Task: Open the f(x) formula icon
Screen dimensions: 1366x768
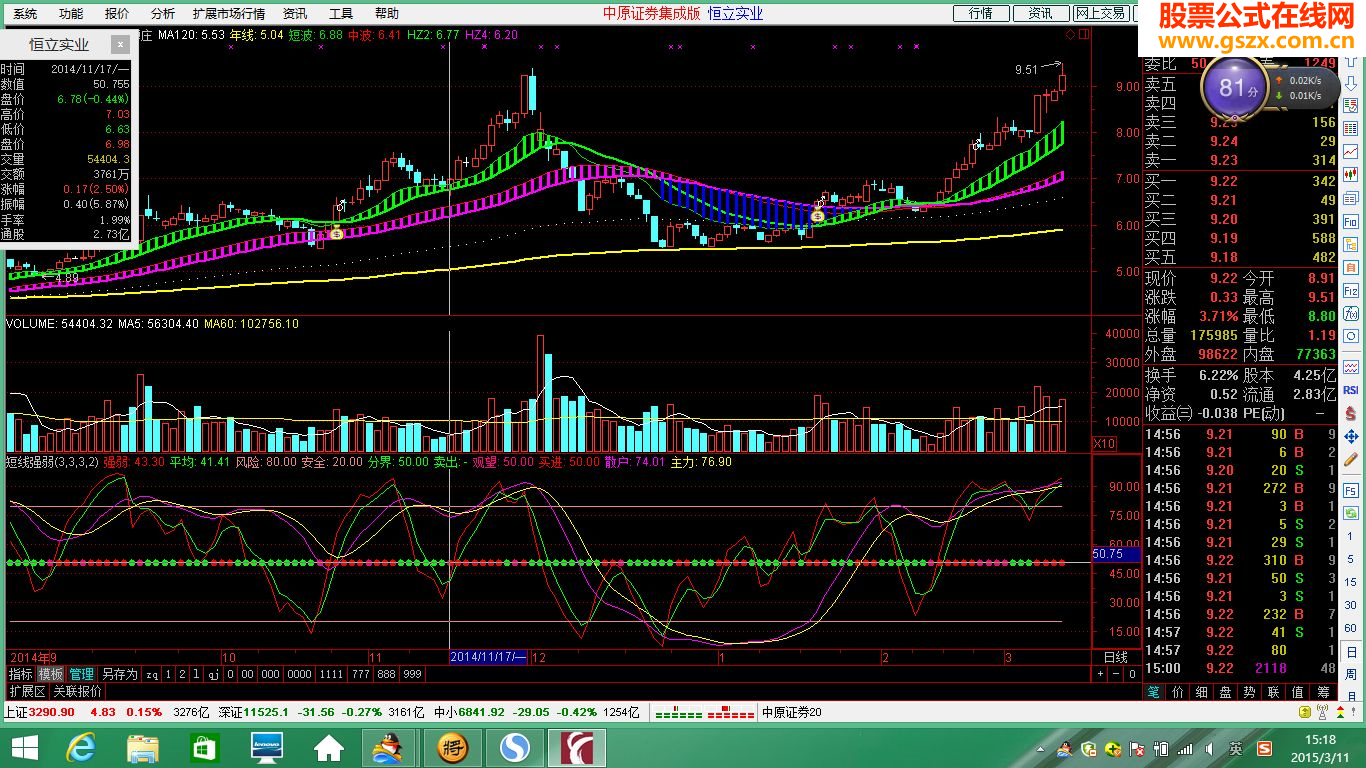Action: tap(1352, 313)
